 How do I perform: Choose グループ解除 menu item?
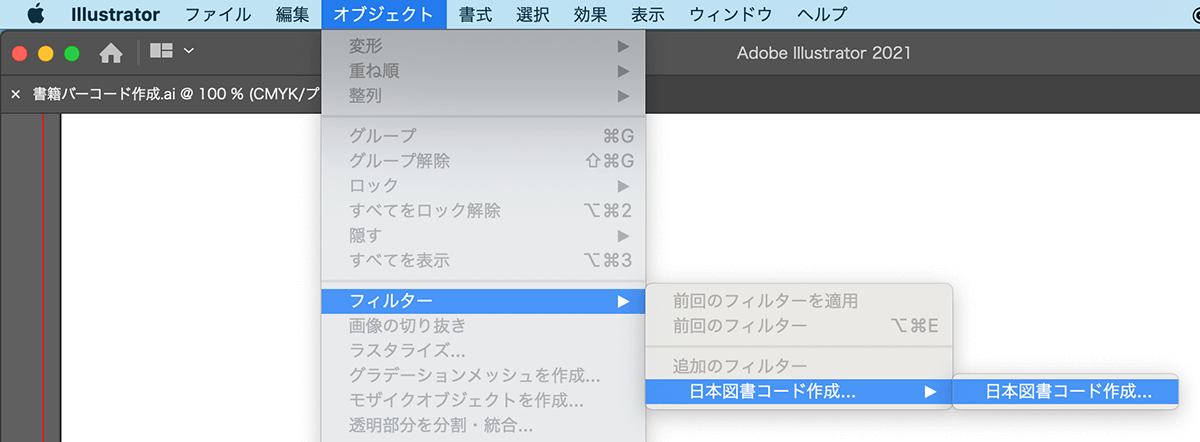tap(484, 161)
